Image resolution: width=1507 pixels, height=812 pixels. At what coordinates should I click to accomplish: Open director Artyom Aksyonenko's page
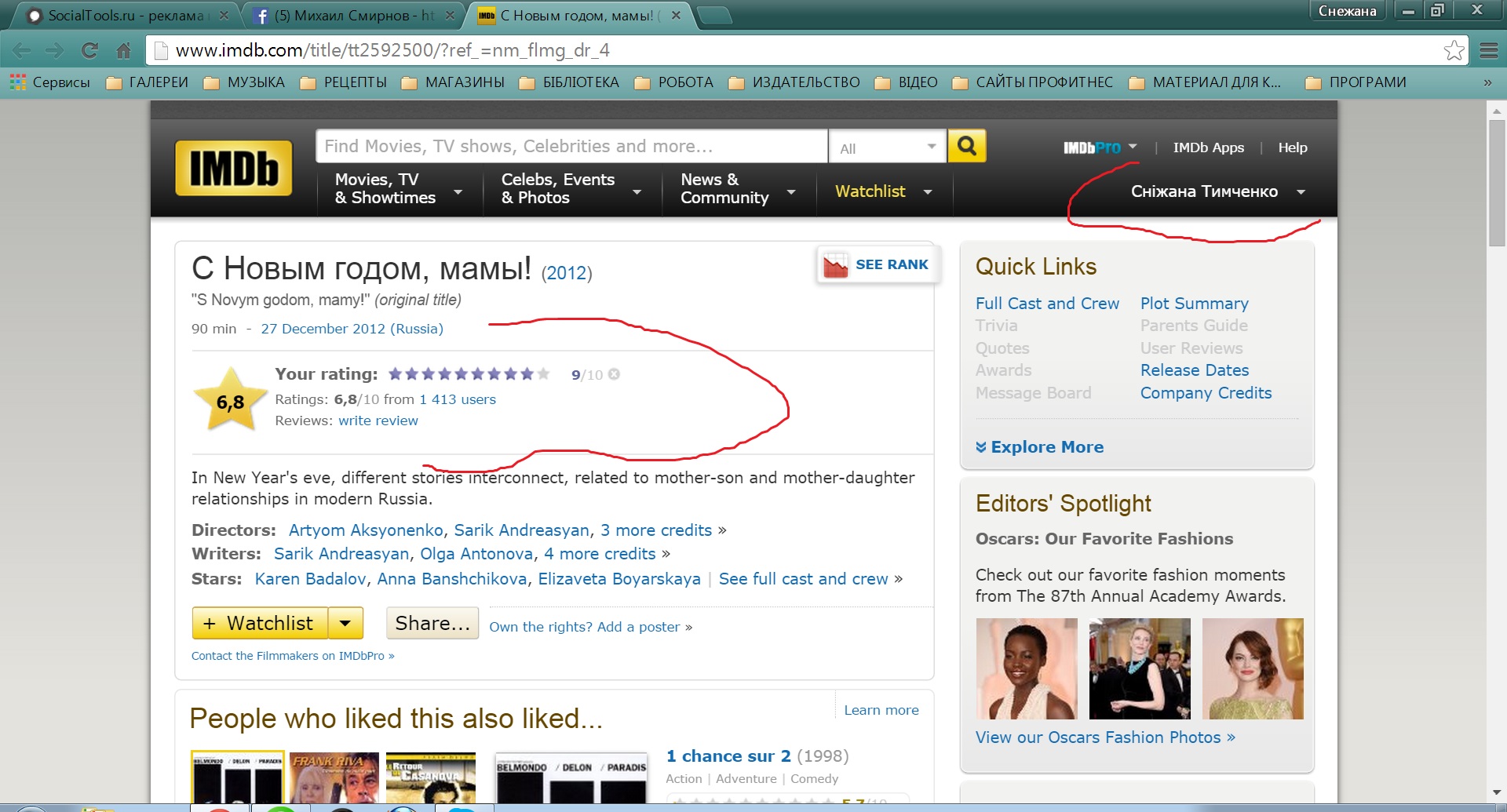(x=366, y=530)
